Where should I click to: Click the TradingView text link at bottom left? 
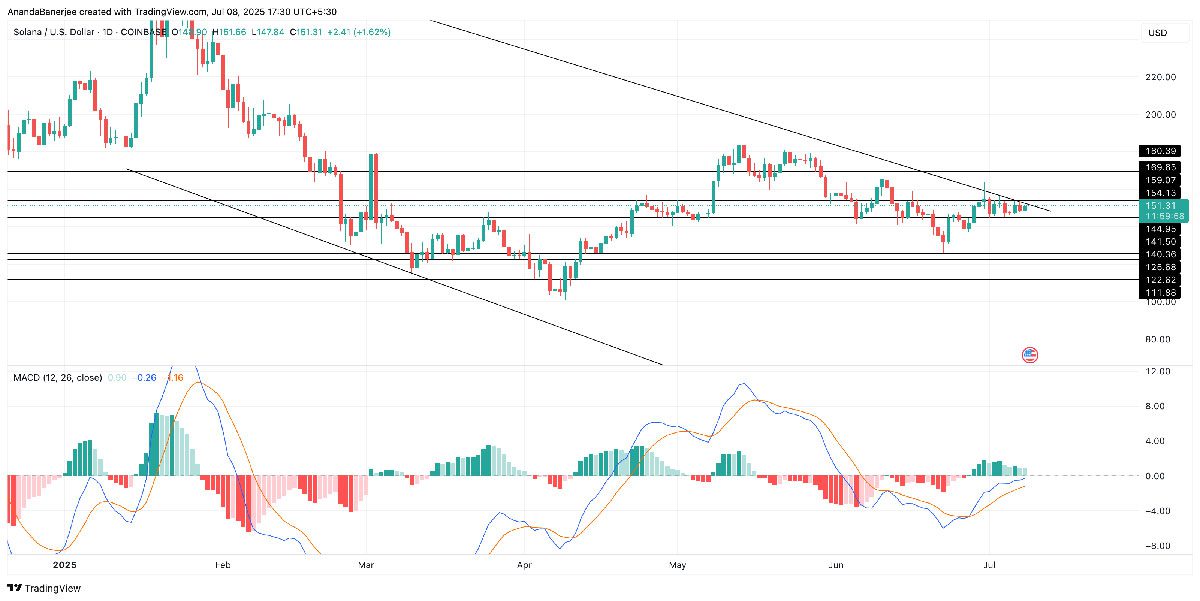click(x=52, y=587)
